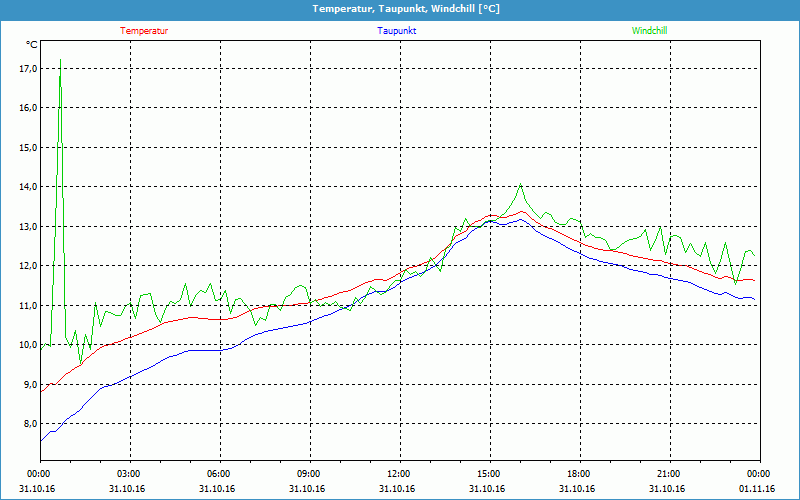Screen dimensions: 800x500
Task: Click the °C unit label above the y-axis
Action: point(32,45)
